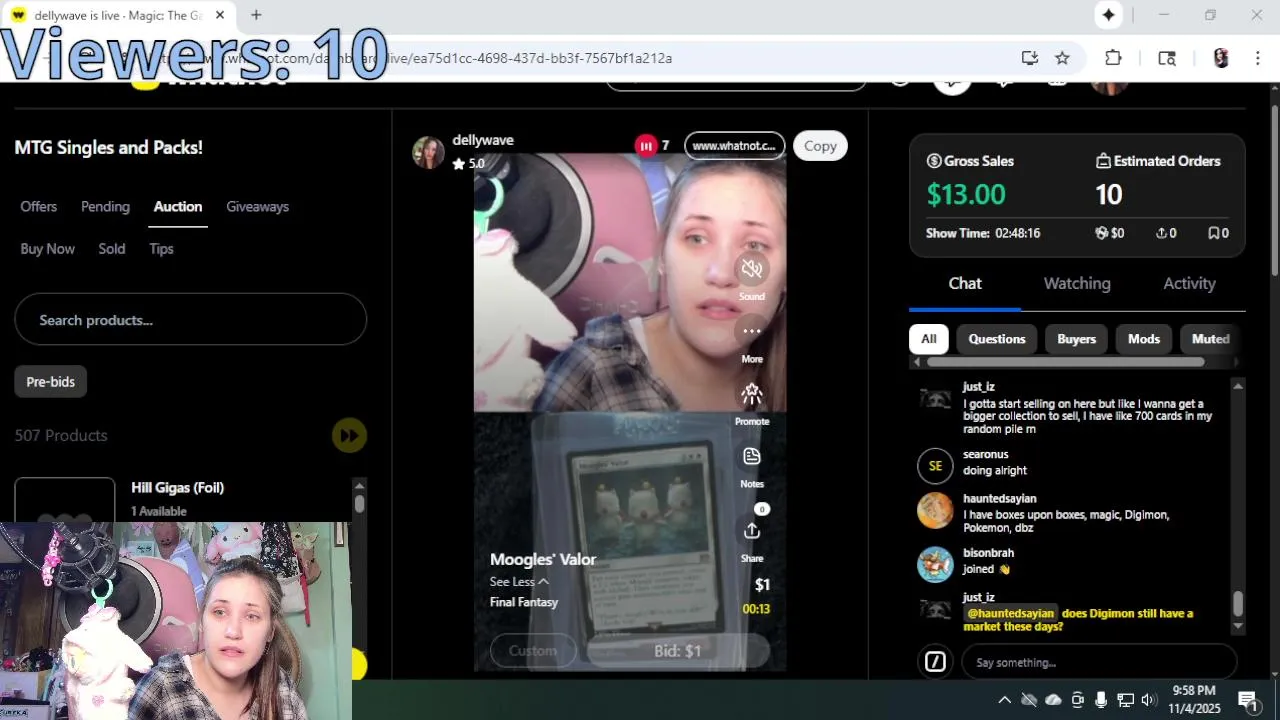Mute stream with the Sound icon
1280x720 pixels.
(x=752, y=268)
